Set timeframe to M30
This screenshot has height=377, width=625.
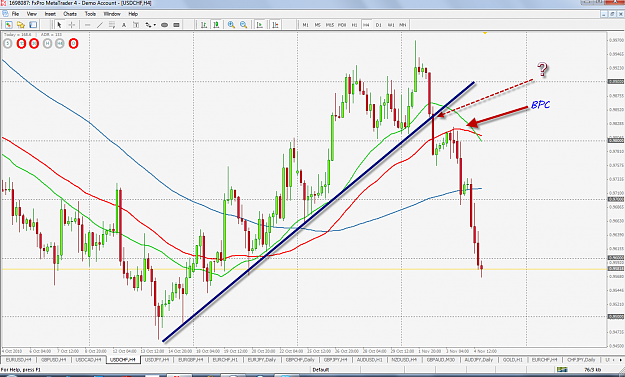pos(342,25)
